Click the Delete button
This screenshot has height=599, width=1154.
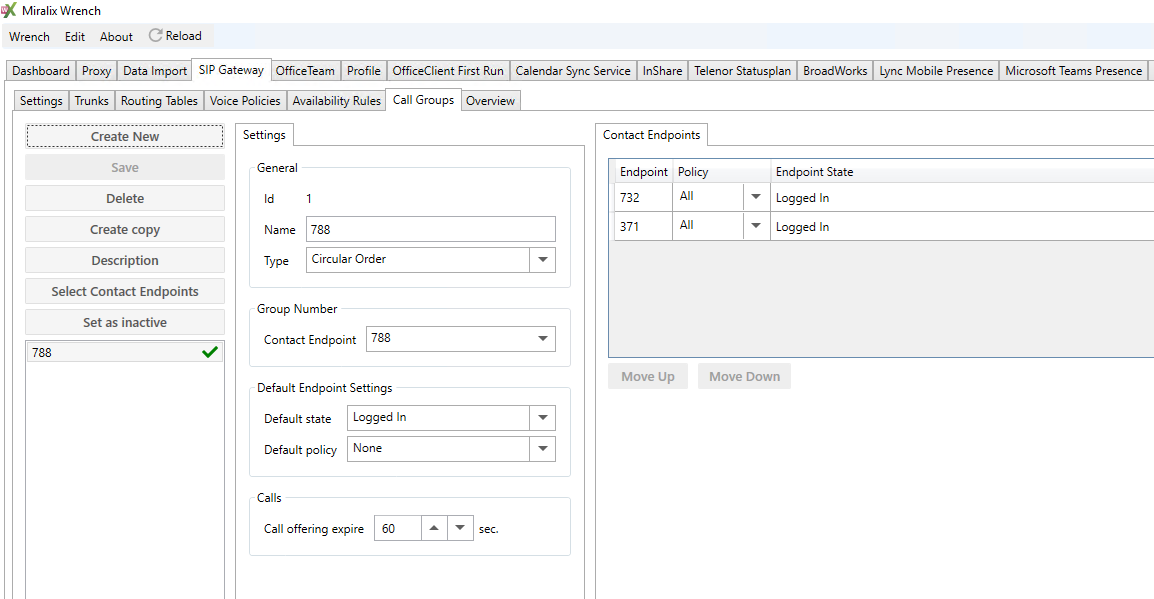125,199
